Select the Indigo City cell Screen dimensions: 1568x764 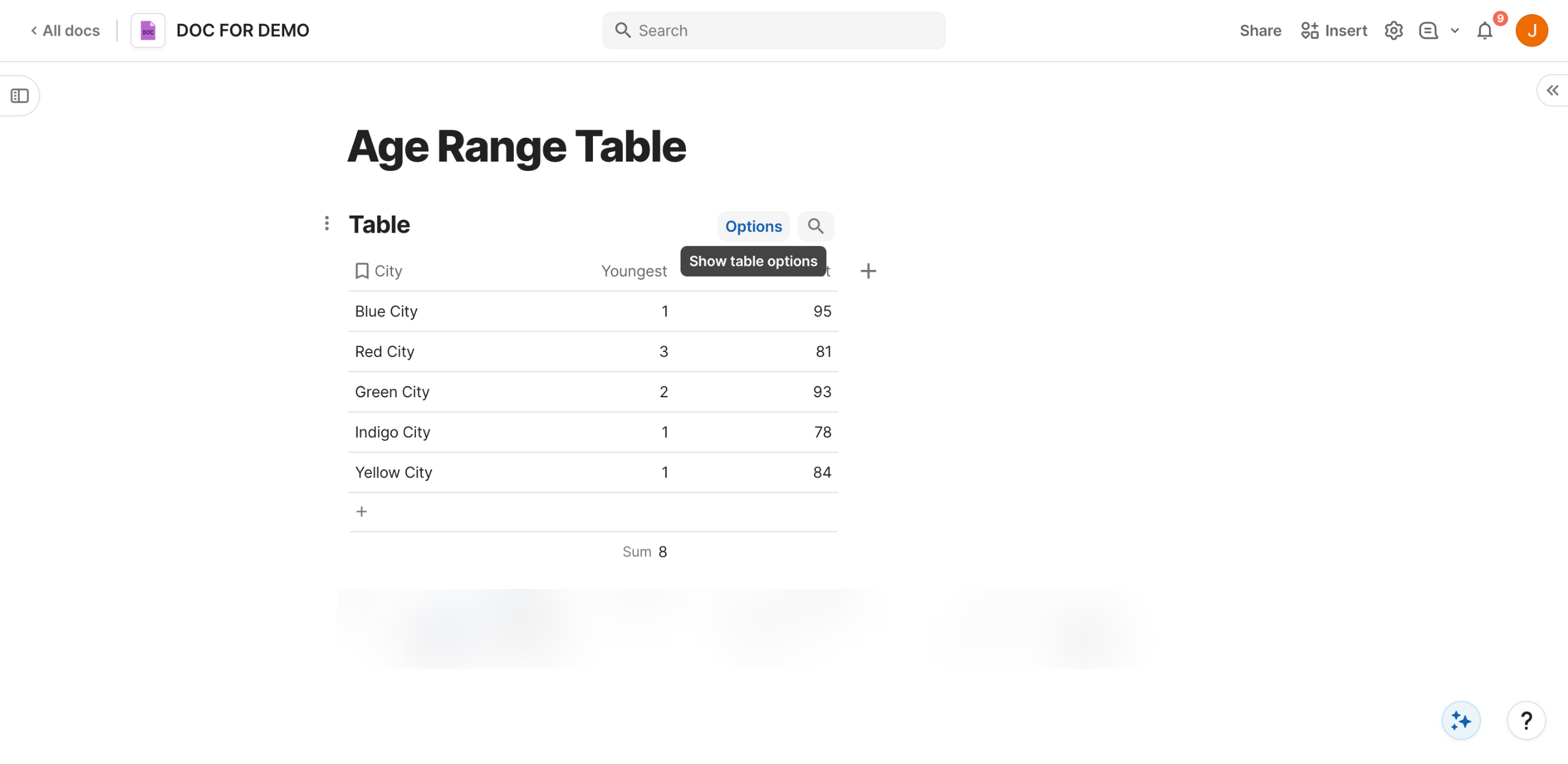coord(393,433)
